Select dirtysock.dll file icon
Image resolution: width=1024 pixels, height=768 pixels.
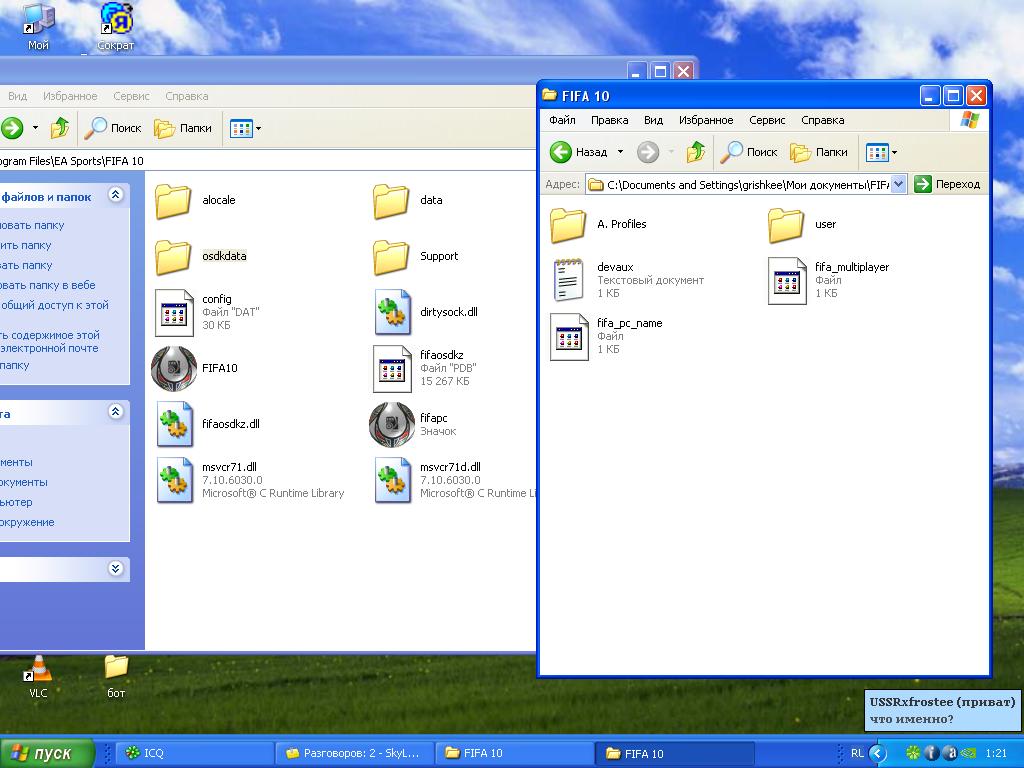392,312
